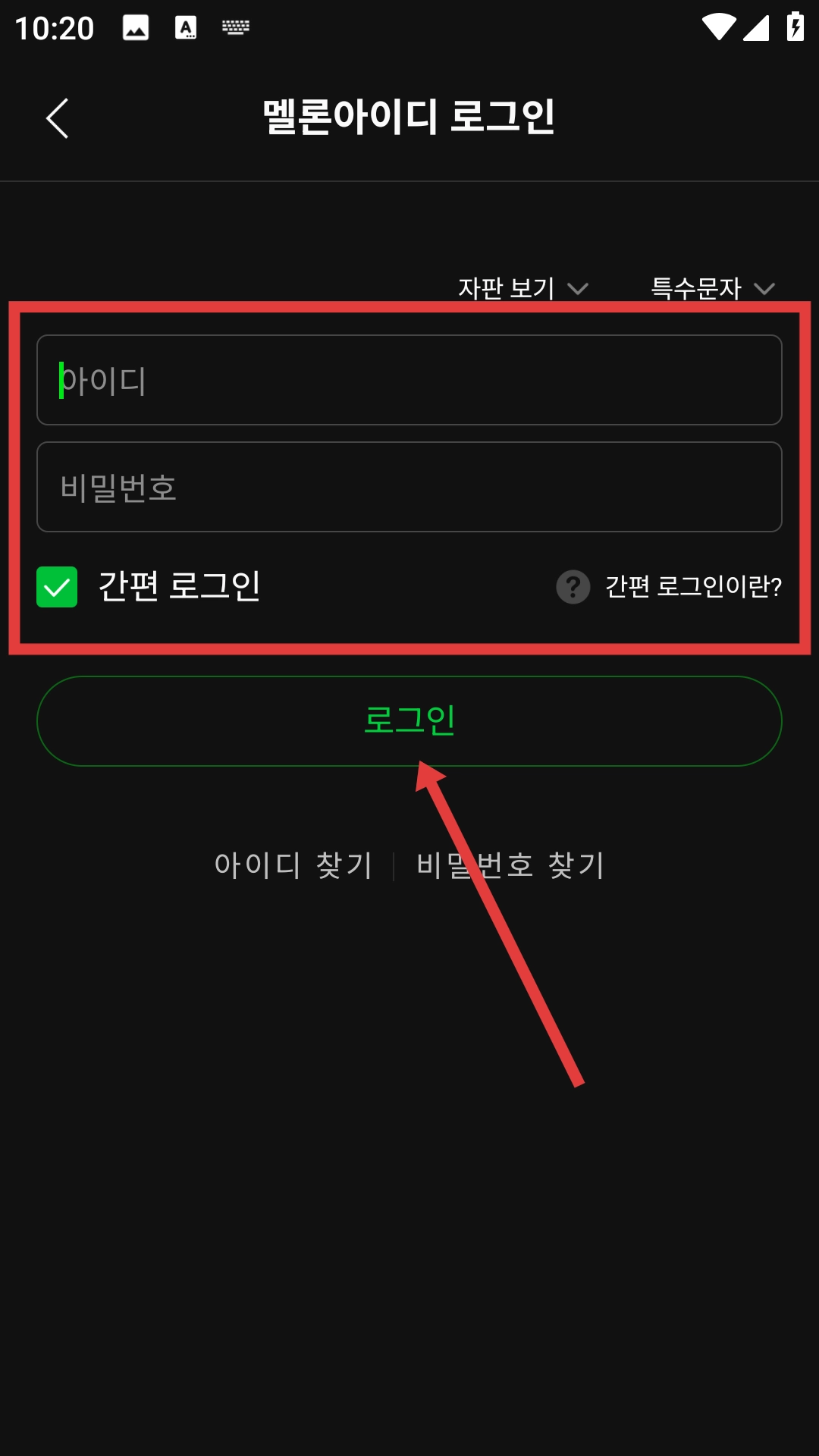The image size is (819, 1456).
Task: Open the gallery notification icon in status bar
Action: pyautogui.click(x=136, y=28)
